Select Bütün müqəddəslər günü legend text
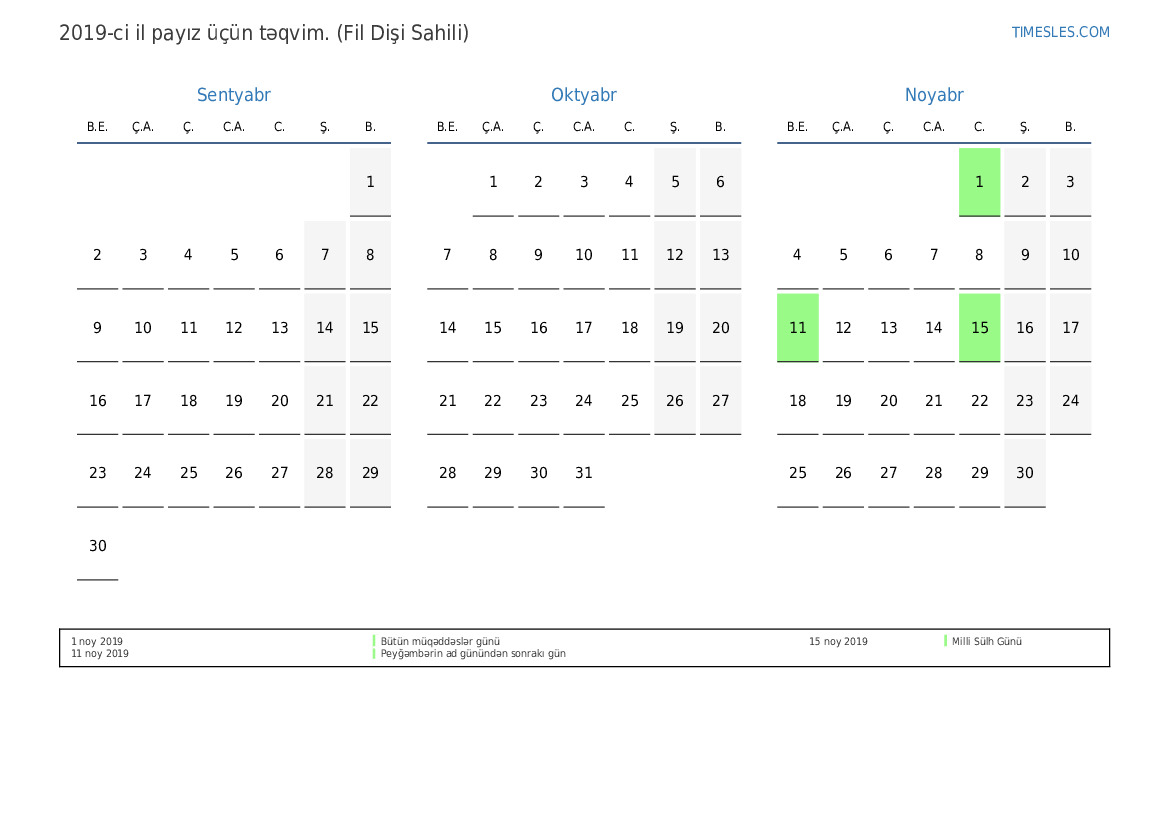This screenshot has width=1169, height=827. [440, 642]
